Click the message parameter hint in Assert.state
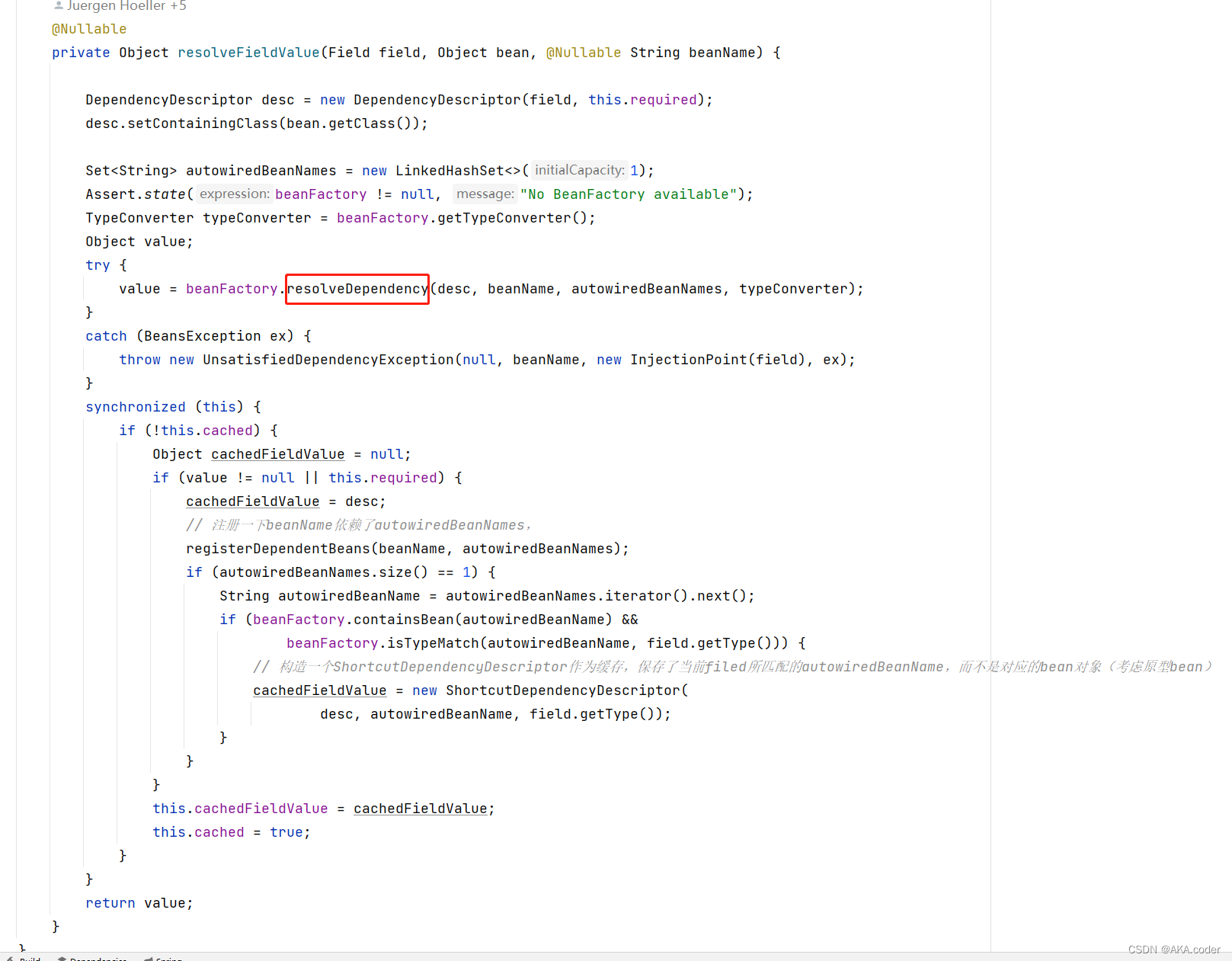 tap(485, 194)
